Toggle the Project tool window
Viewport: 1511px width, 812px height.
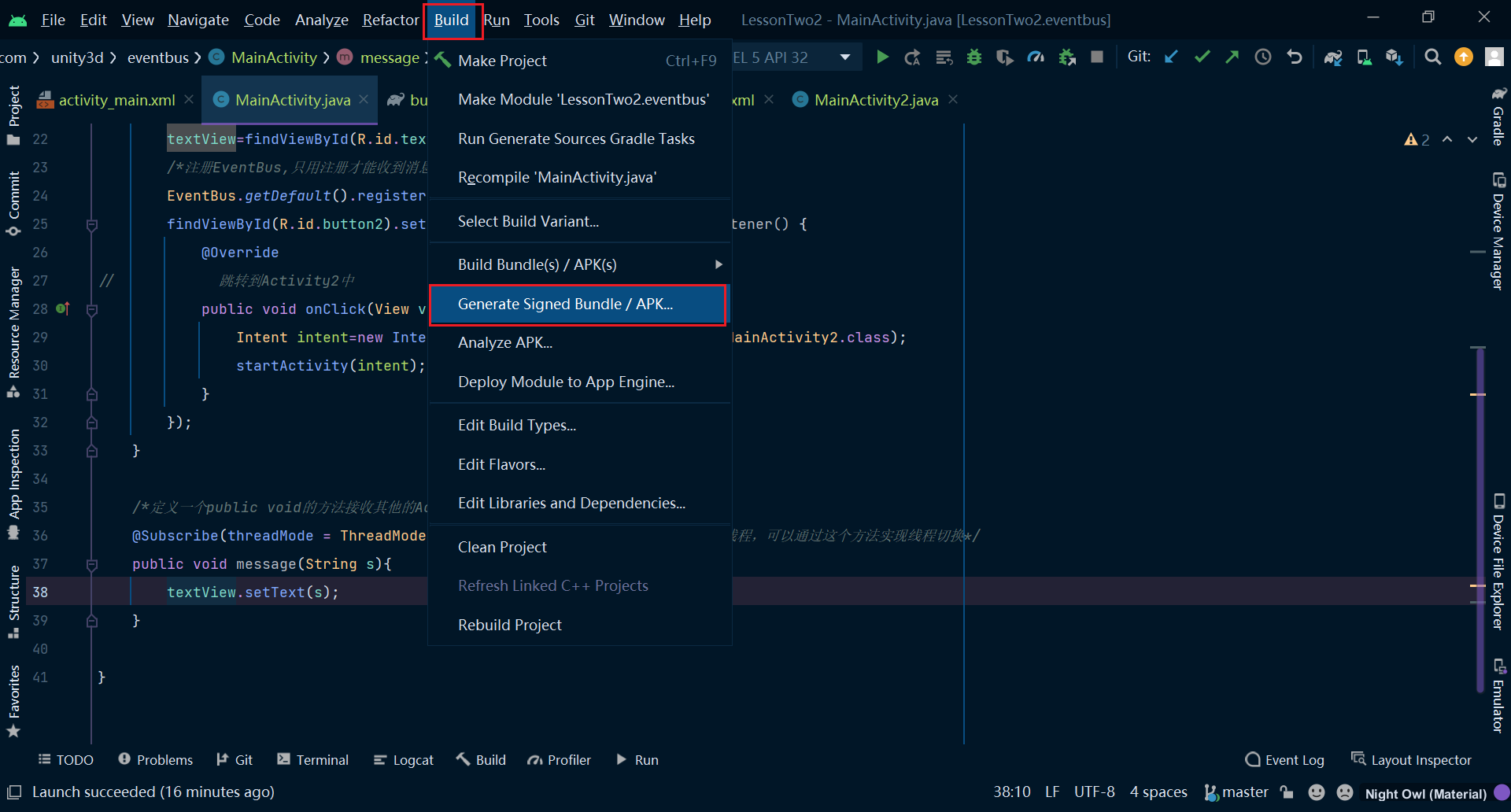click(13, 115)
